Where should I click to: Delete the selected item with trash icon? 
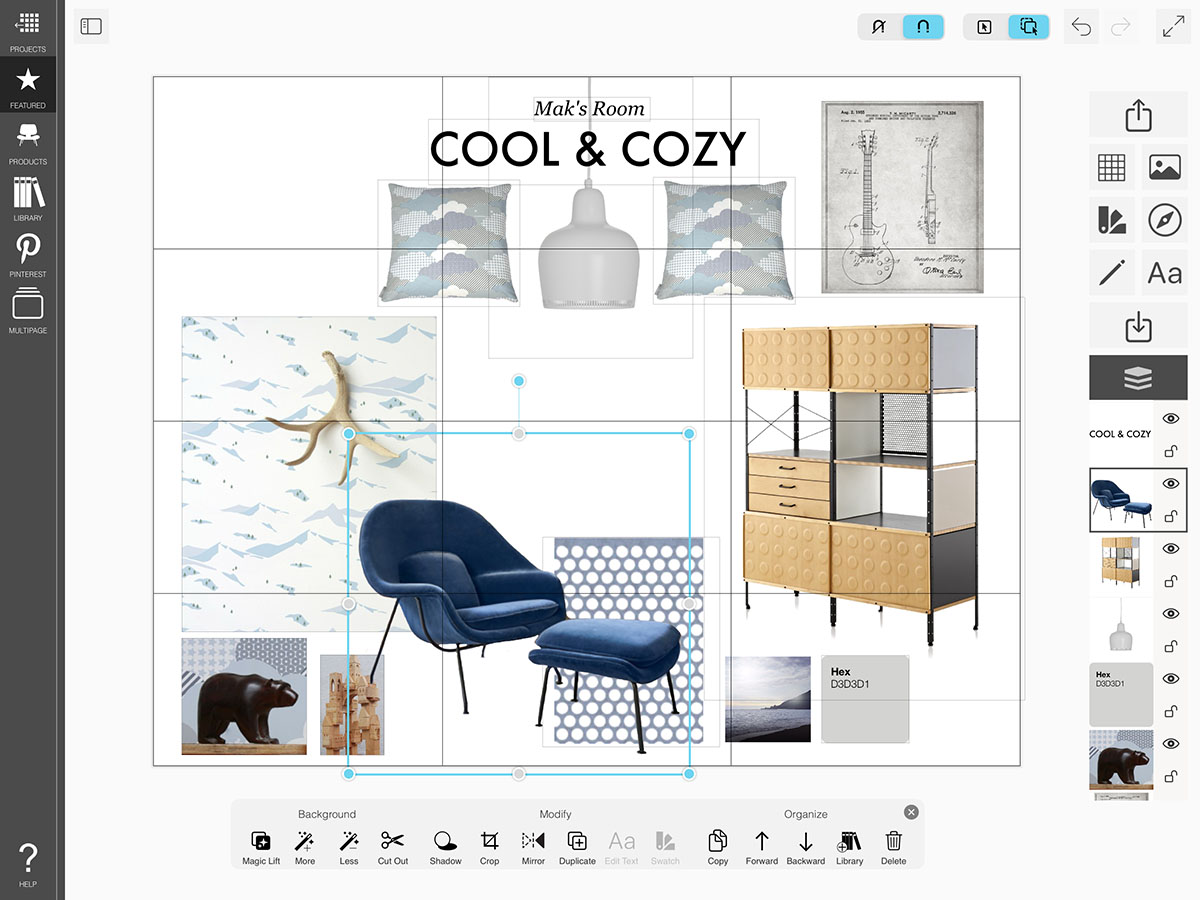893,846
